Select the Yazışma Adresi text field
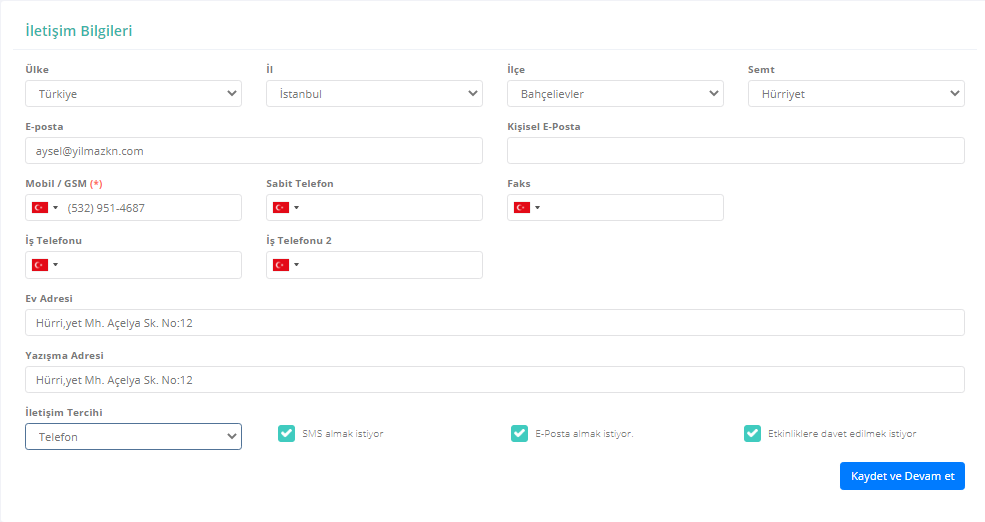This screenshot has width=985, height=522. (x=494, y=380)
